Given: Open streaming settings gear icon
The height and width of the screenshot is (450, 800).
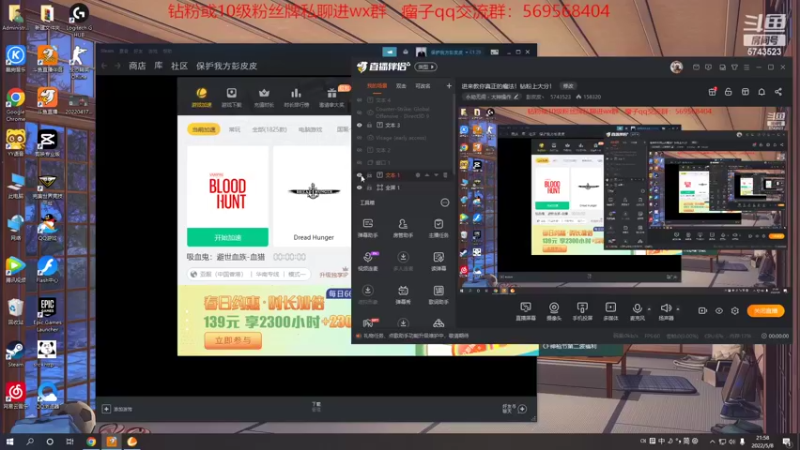Looking at the screenshot, I should pos(735,311).
